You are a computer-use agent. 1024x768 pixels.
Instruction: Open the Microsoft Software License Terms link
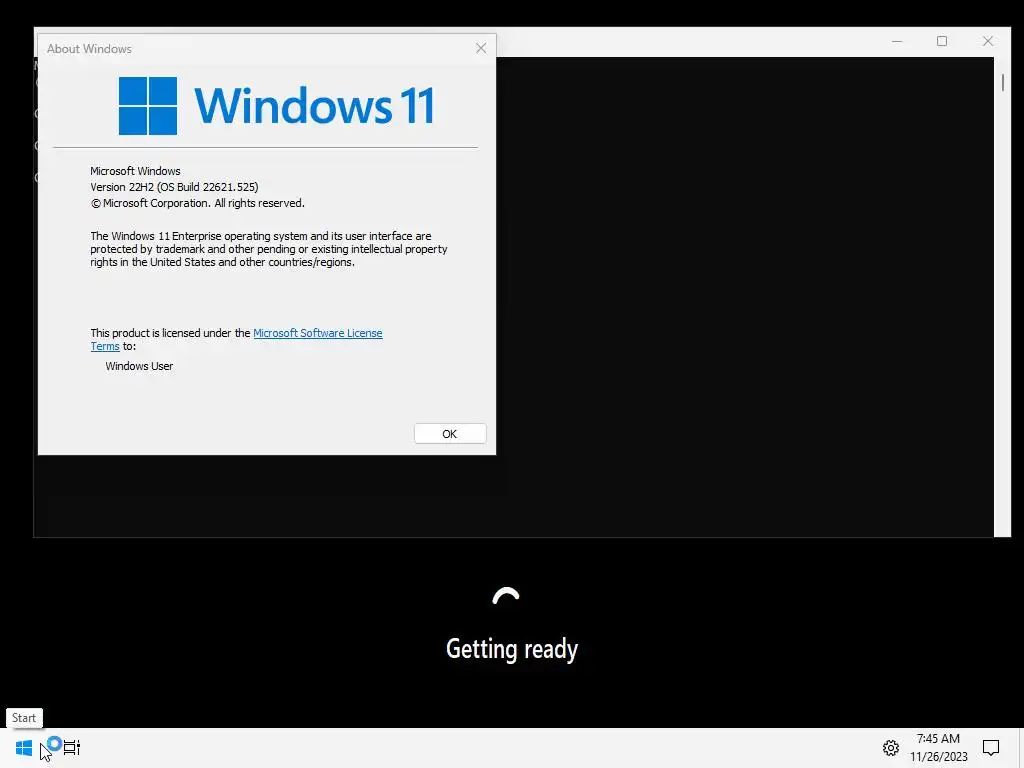(317, 333)
